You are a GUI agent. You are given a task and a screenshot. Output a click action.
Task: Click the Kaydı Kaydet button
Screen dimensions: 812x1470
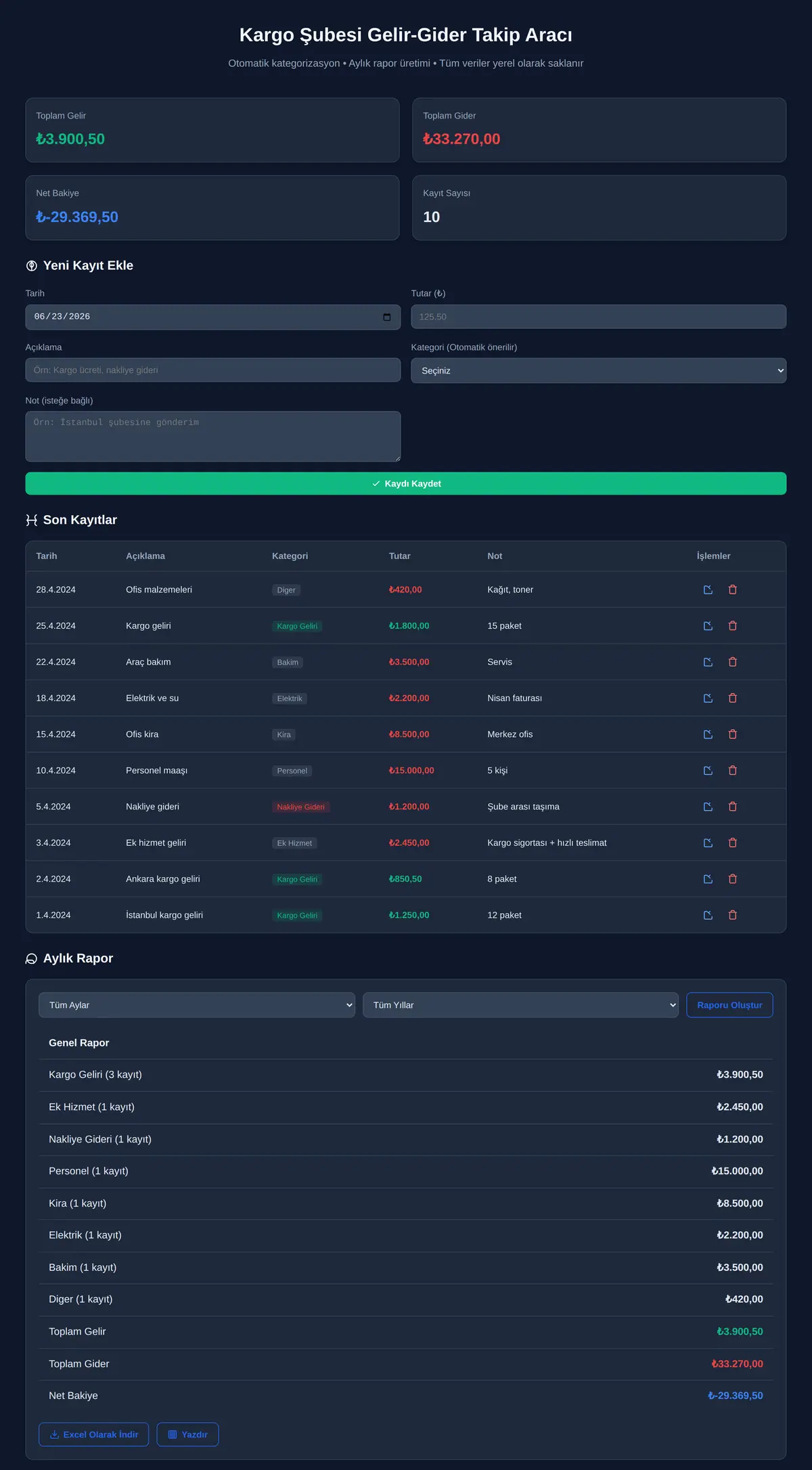click(406, 483)
